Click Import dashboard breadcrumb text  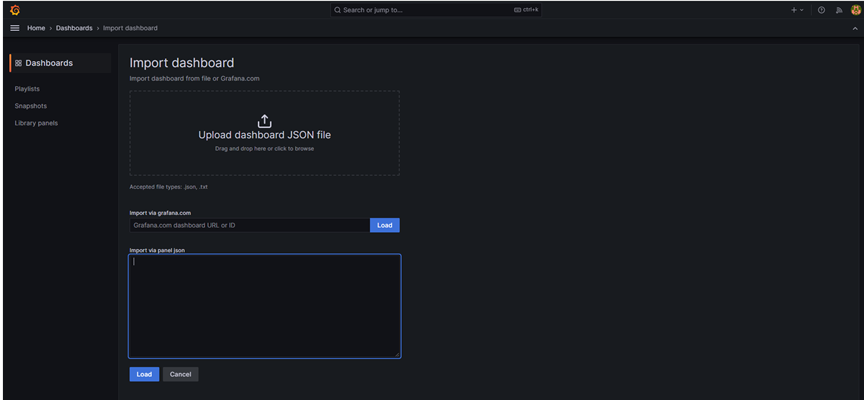click(130, 28)
